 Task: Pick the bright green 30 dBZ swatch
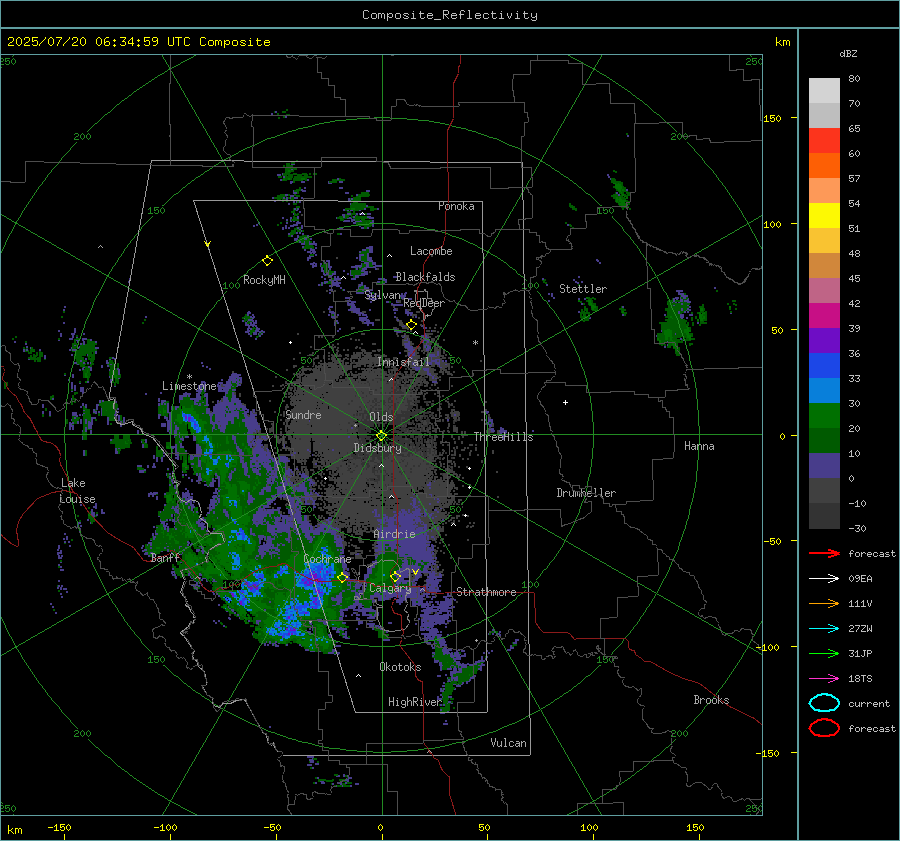(x=824, y=415)
